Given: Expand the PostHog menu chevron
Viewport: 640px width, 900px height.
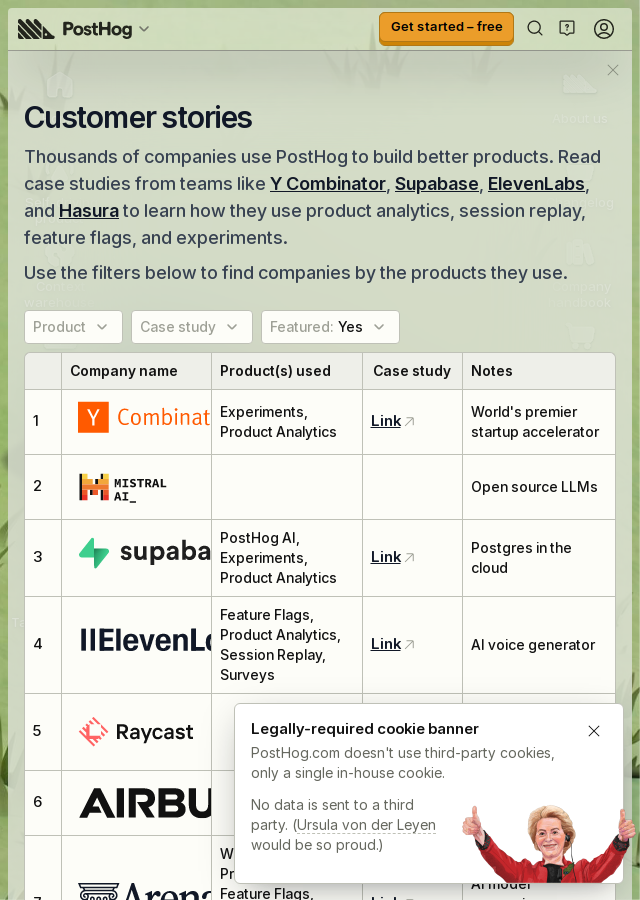Looking at the screenshot, I should (144, 29).
